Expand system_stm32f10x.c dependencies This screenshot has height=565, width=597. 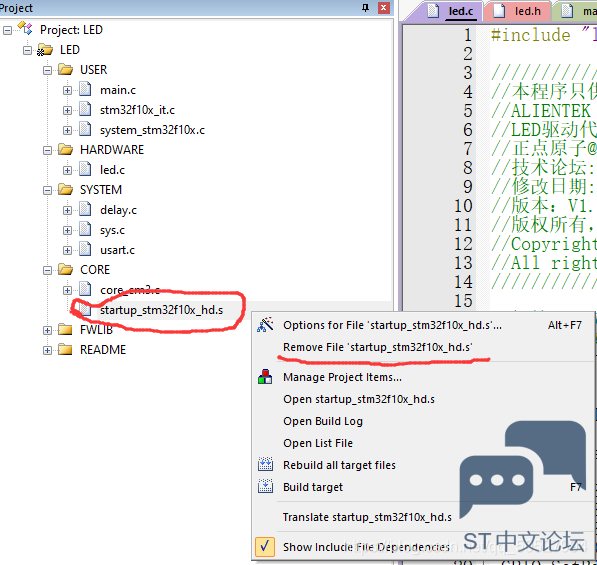pos(67,130)
